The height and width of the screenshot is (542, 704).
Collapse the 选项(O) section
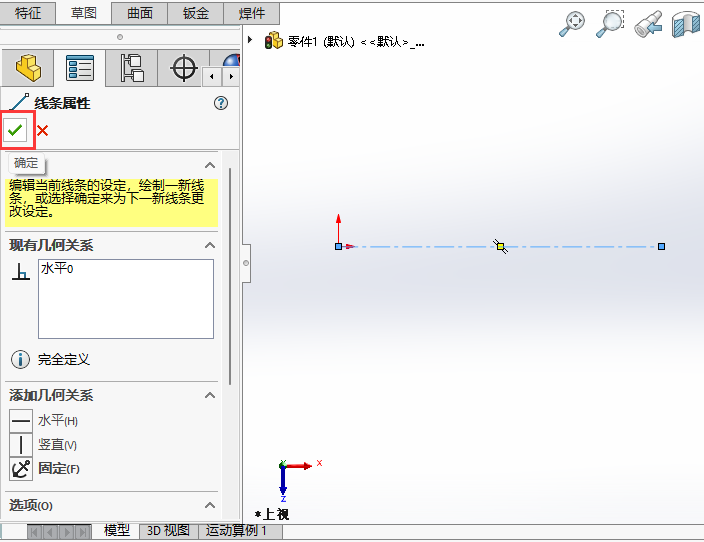(x=210, y=505)
